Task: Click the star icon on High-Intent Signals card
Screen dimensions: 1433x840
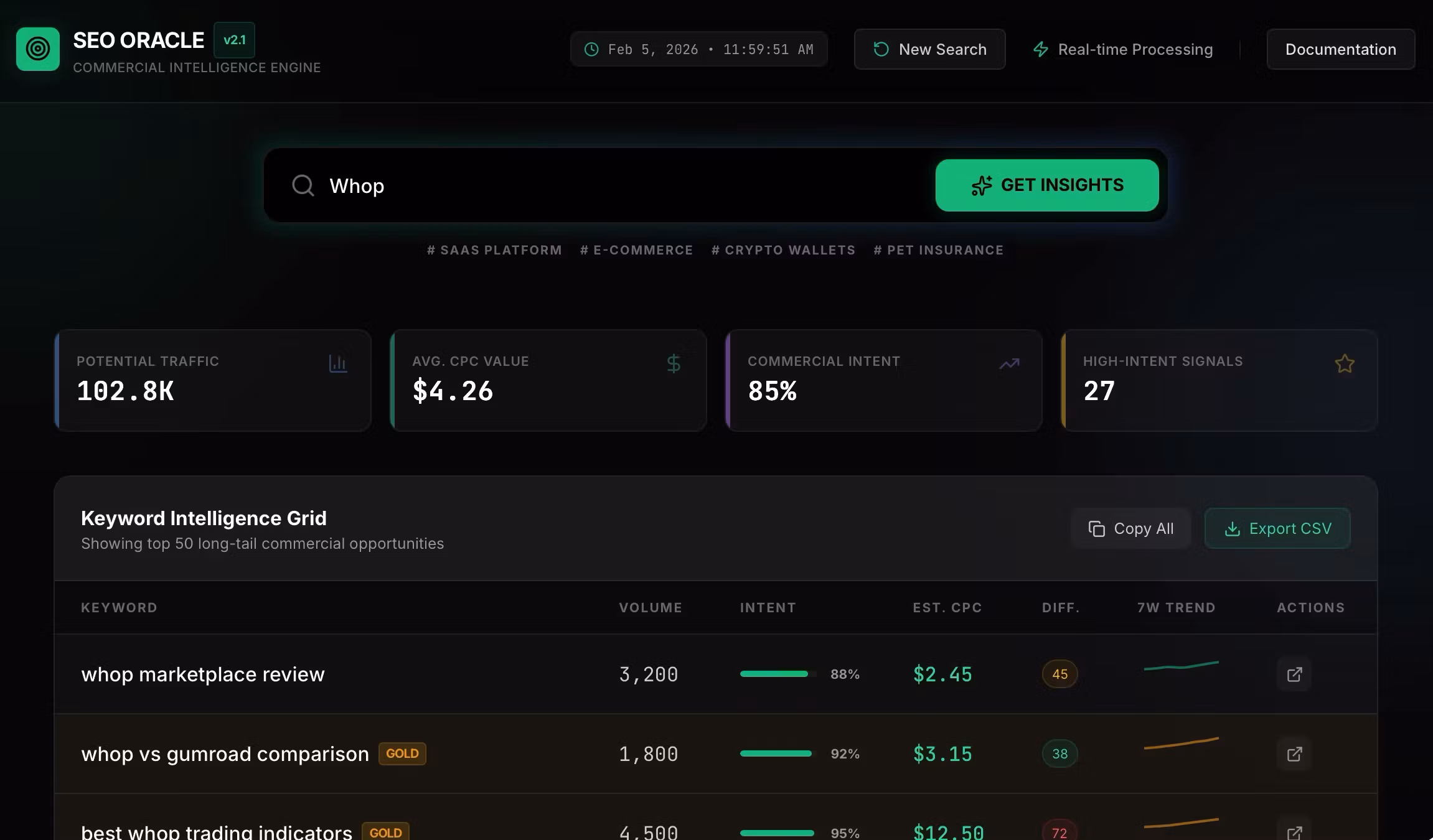Action: (1345, 363)
